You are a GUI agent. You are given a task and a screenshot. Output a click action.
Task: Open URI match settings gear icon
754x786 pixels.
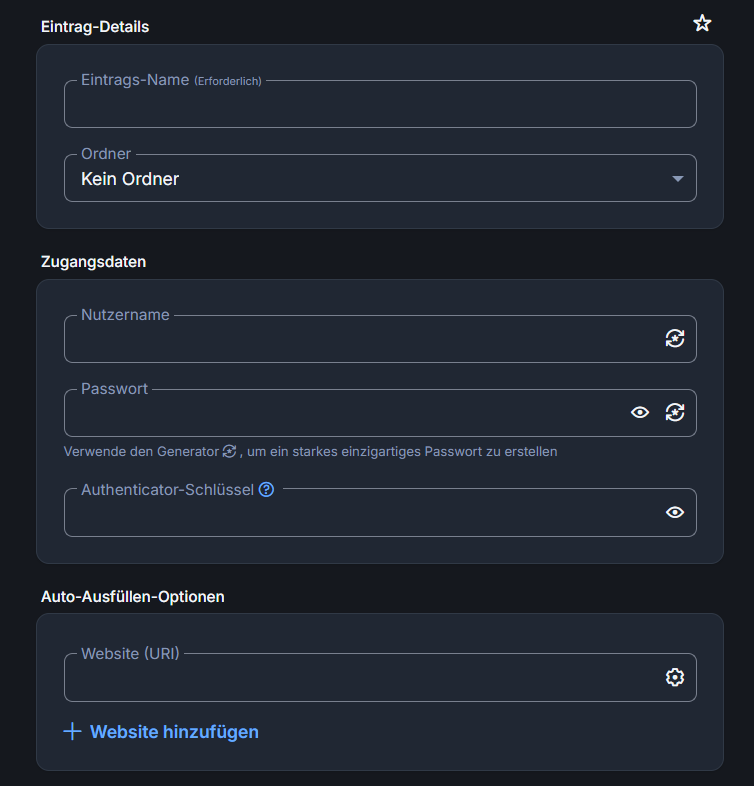coord(675,677)
